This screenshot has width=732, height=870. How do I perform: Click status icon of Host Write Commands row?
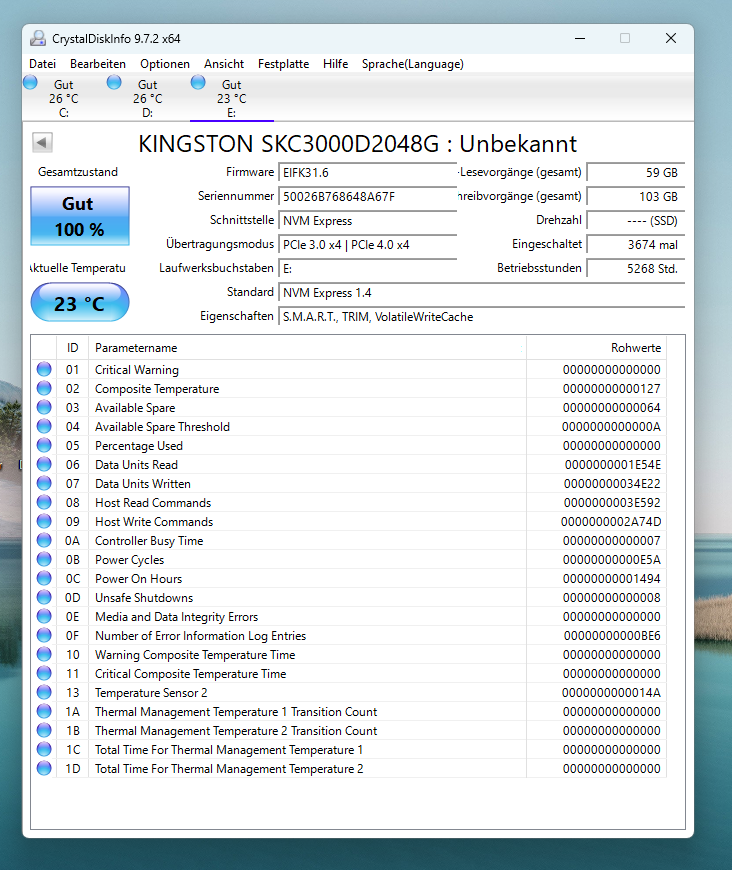[44, 521]
